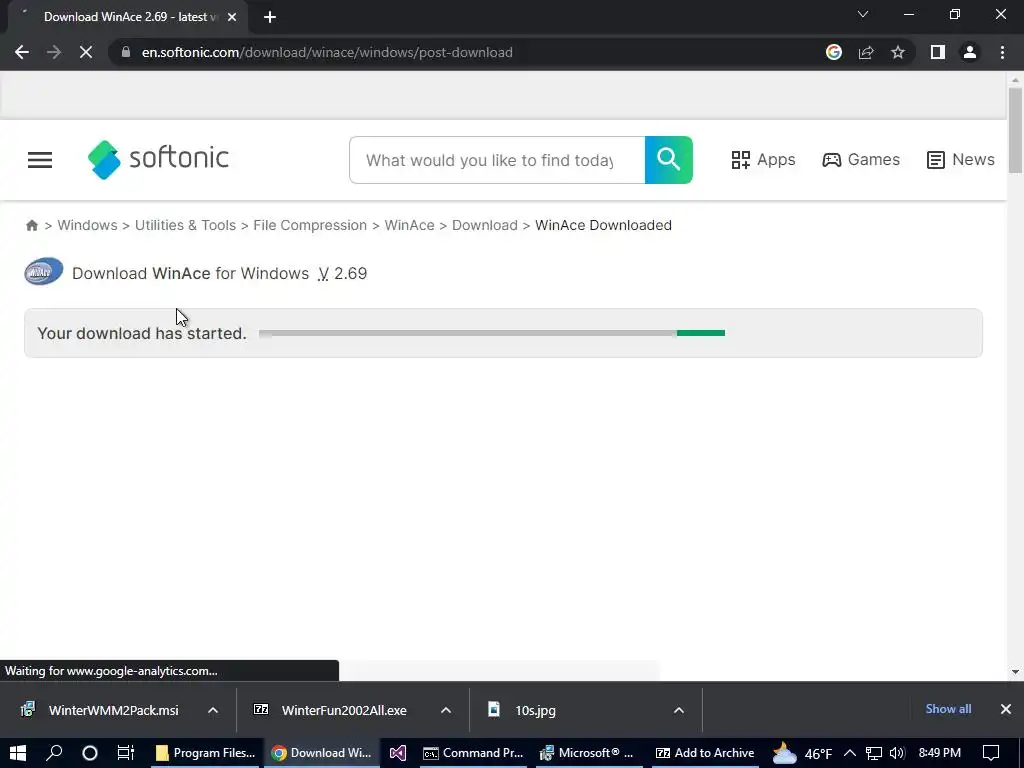Share this page via share icon
The image size is (1024, 768).
866,52
